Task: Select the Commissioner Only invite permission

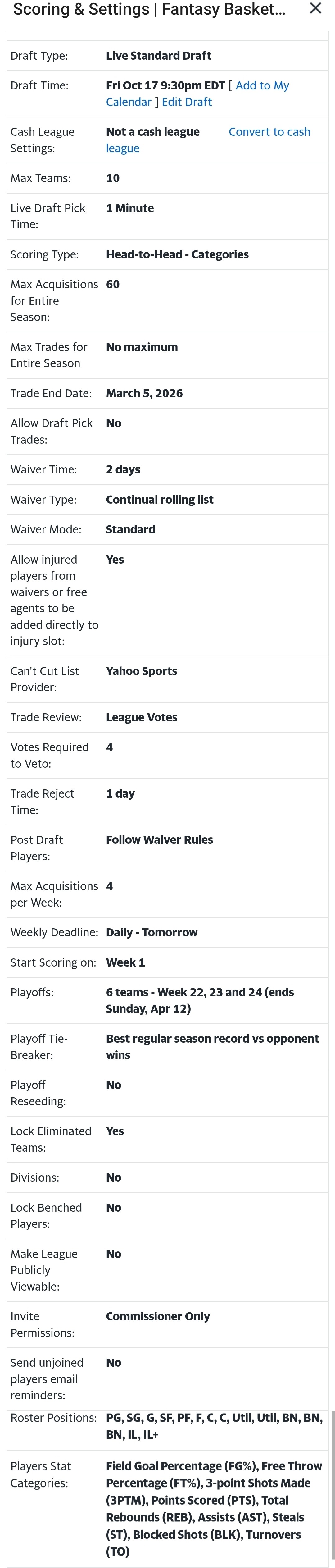Action: click(157, 1317)
